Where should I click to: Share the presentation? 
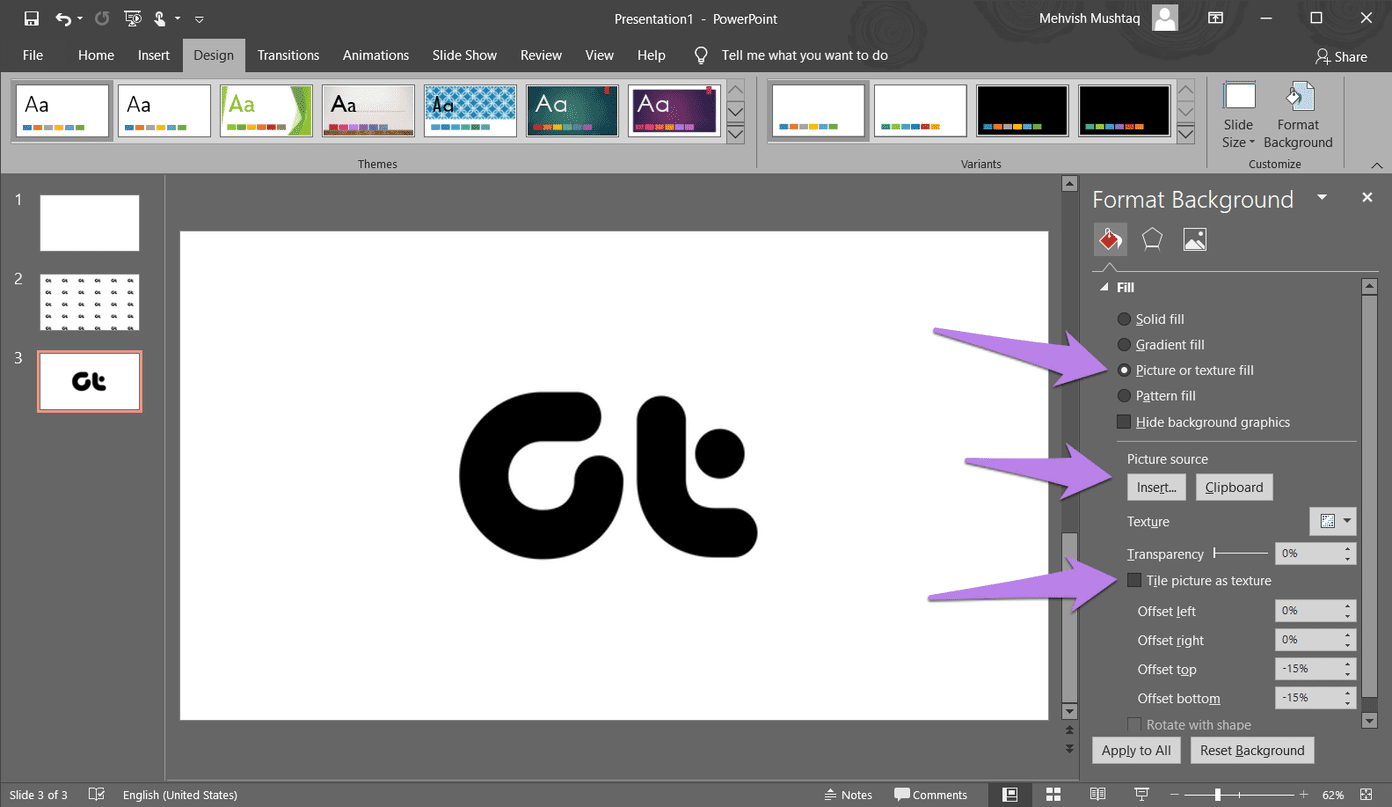(x=1341, y=56)
